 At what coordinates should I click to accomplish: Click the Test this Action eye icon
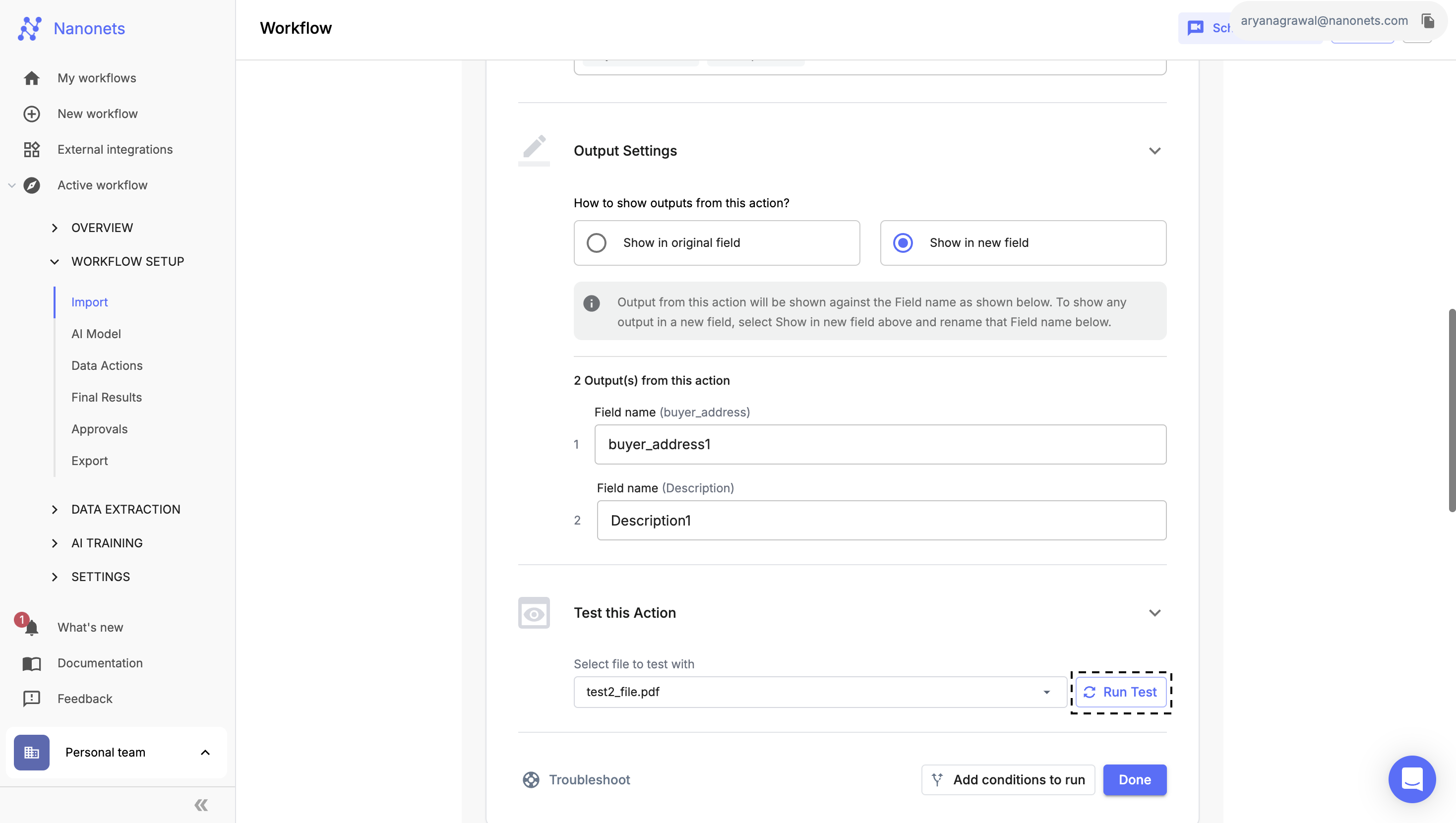tap(534, 613)
